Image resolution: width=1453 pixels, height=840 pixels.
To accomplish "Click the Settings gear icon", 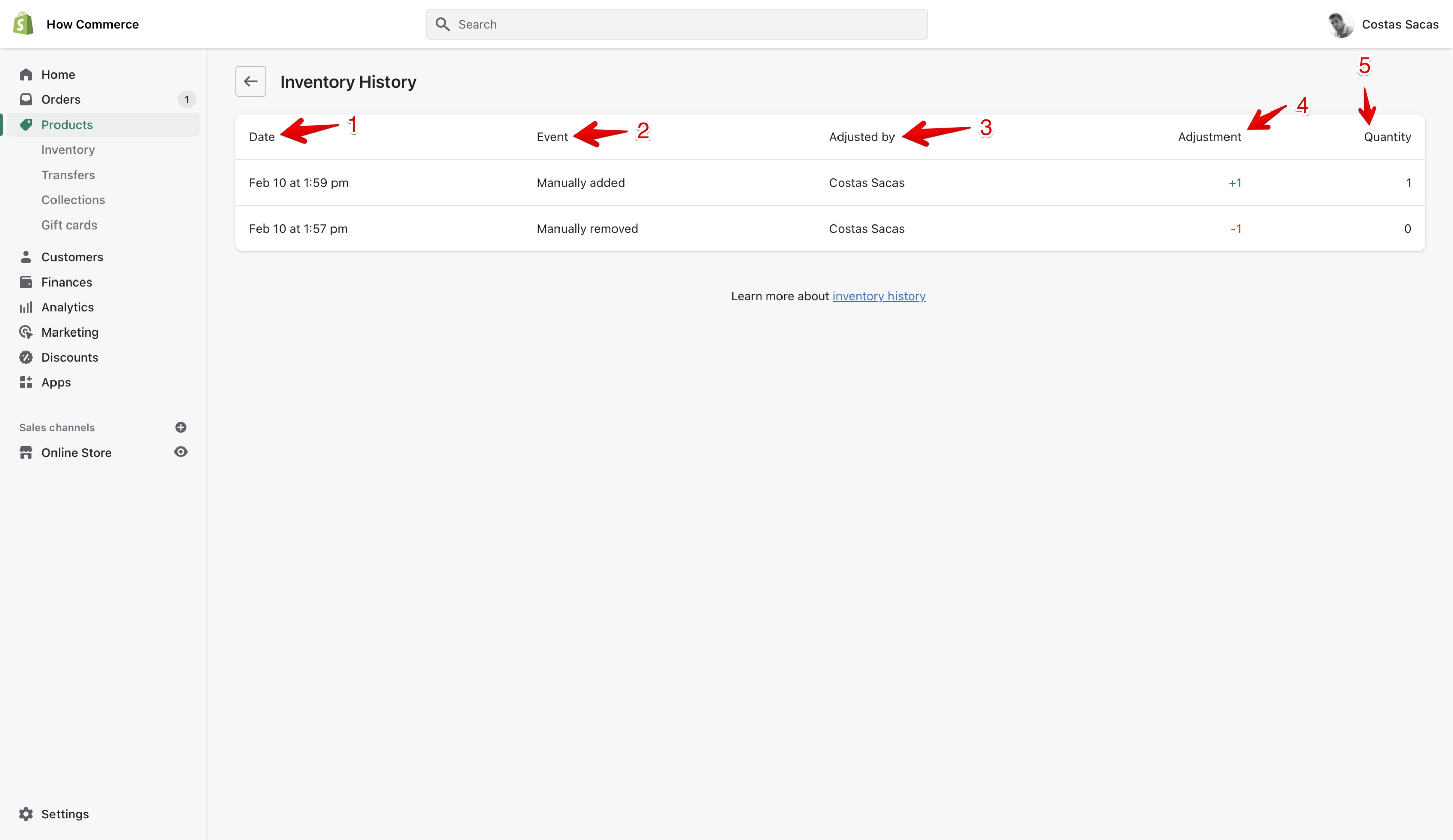I will (x=26, y=814).
